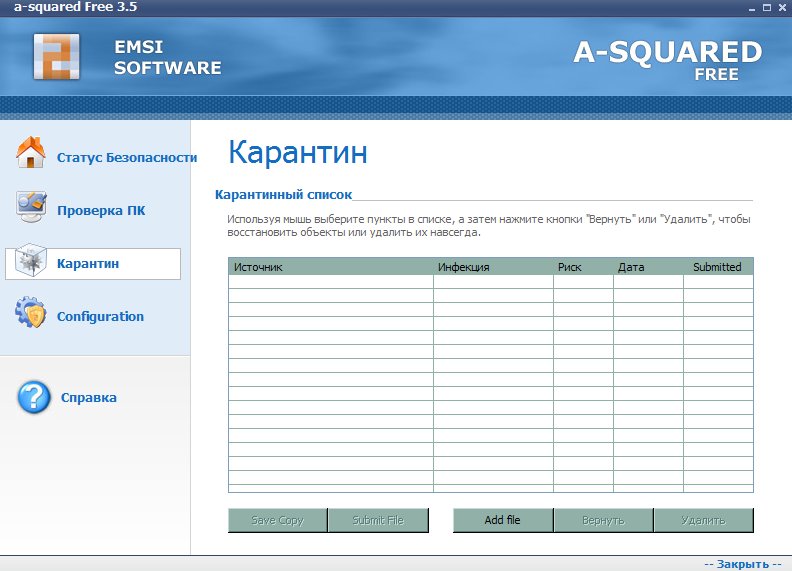Open the Проверка ПК section
The height and width of the screenshot is (571, 792).
pos(101,211)
